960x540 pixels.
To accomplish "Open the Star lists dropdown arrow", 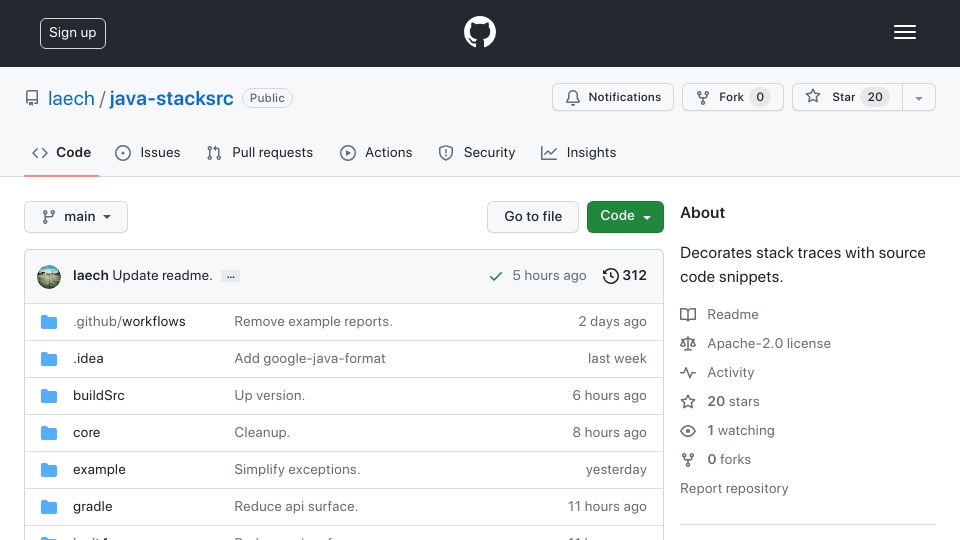I will point(918,97).
